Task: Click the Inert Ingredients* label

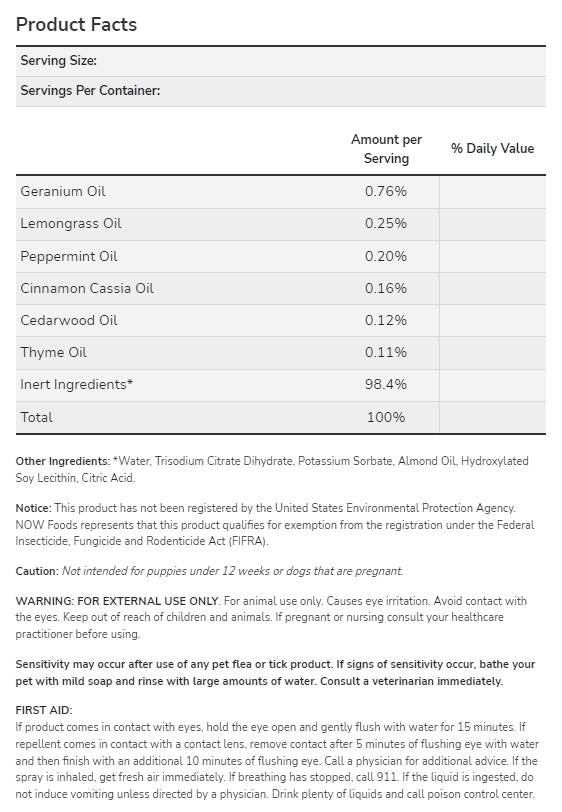Action: [77, 385]
